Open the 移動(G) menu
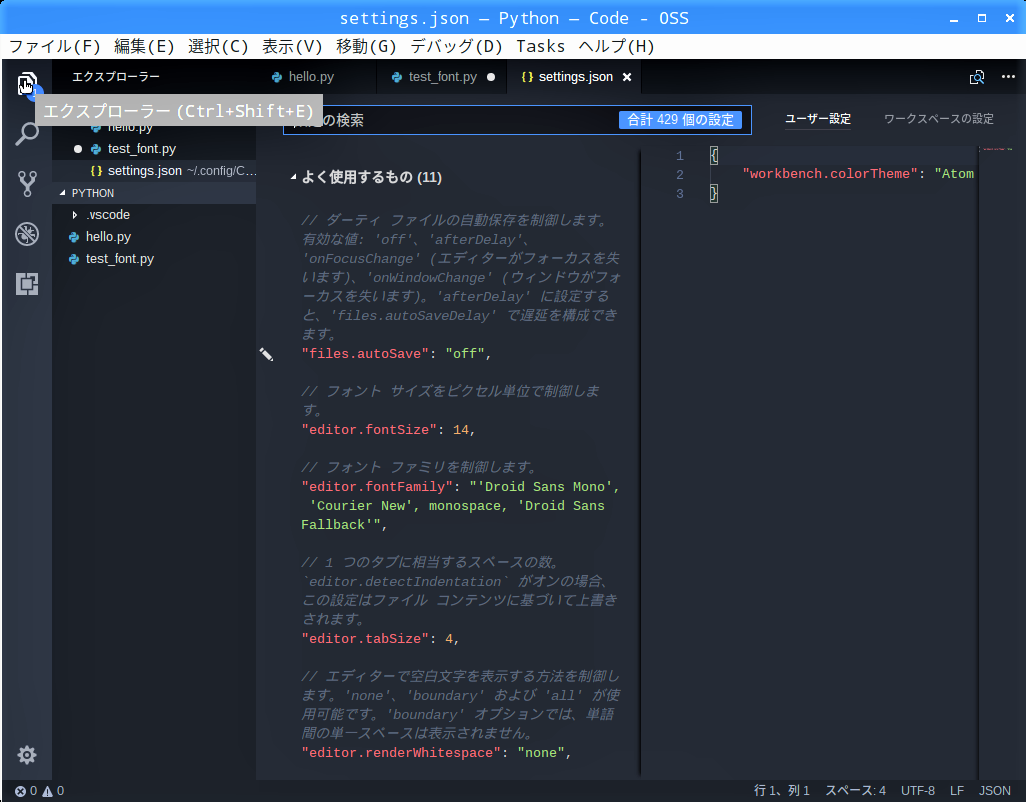Viewport: 1026px width, 802px height. click(x=366, y=46)
